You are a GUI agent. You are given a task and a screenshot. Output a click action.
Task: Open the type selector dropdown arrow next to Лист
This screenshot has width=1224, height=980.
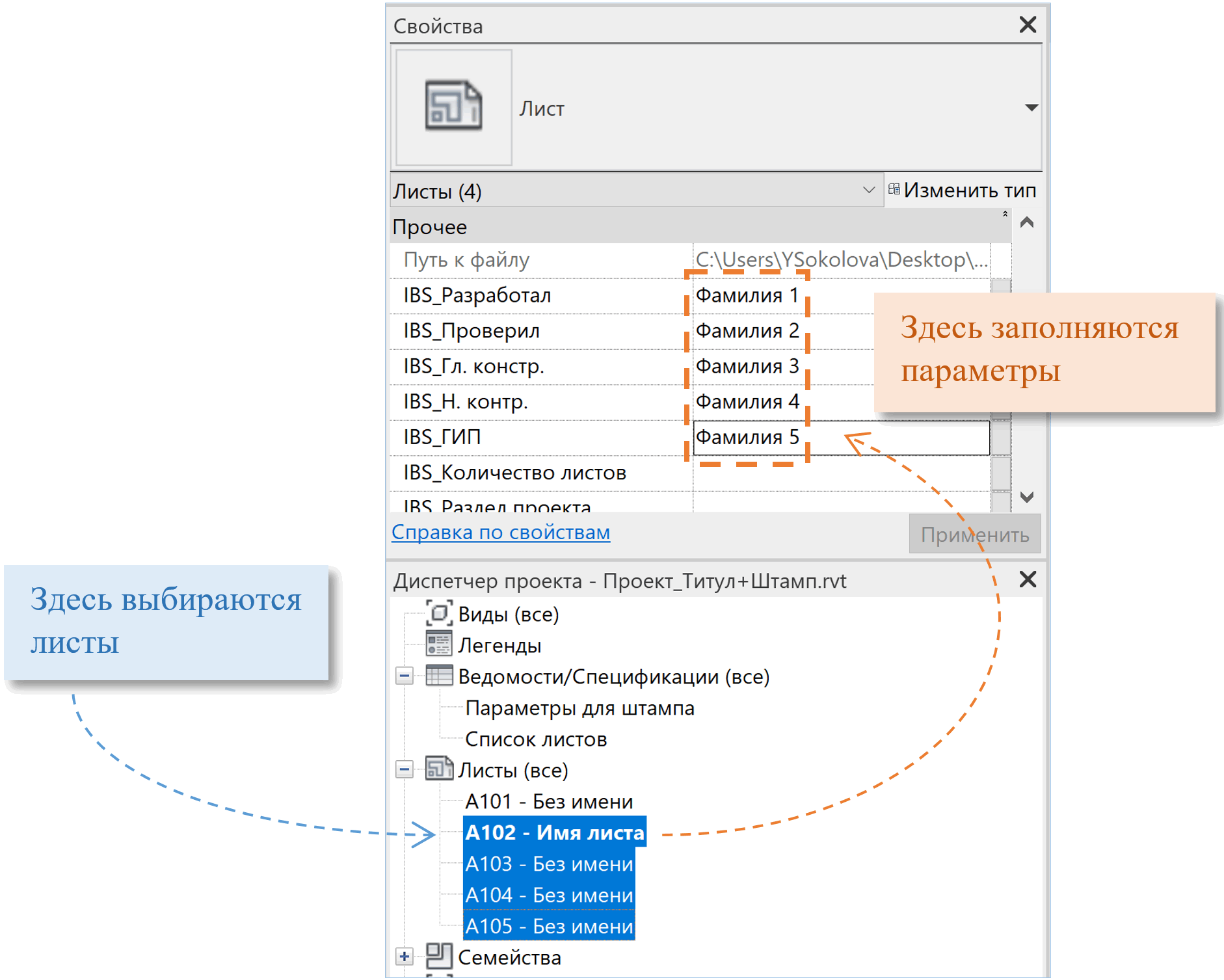pos(1031,107)
